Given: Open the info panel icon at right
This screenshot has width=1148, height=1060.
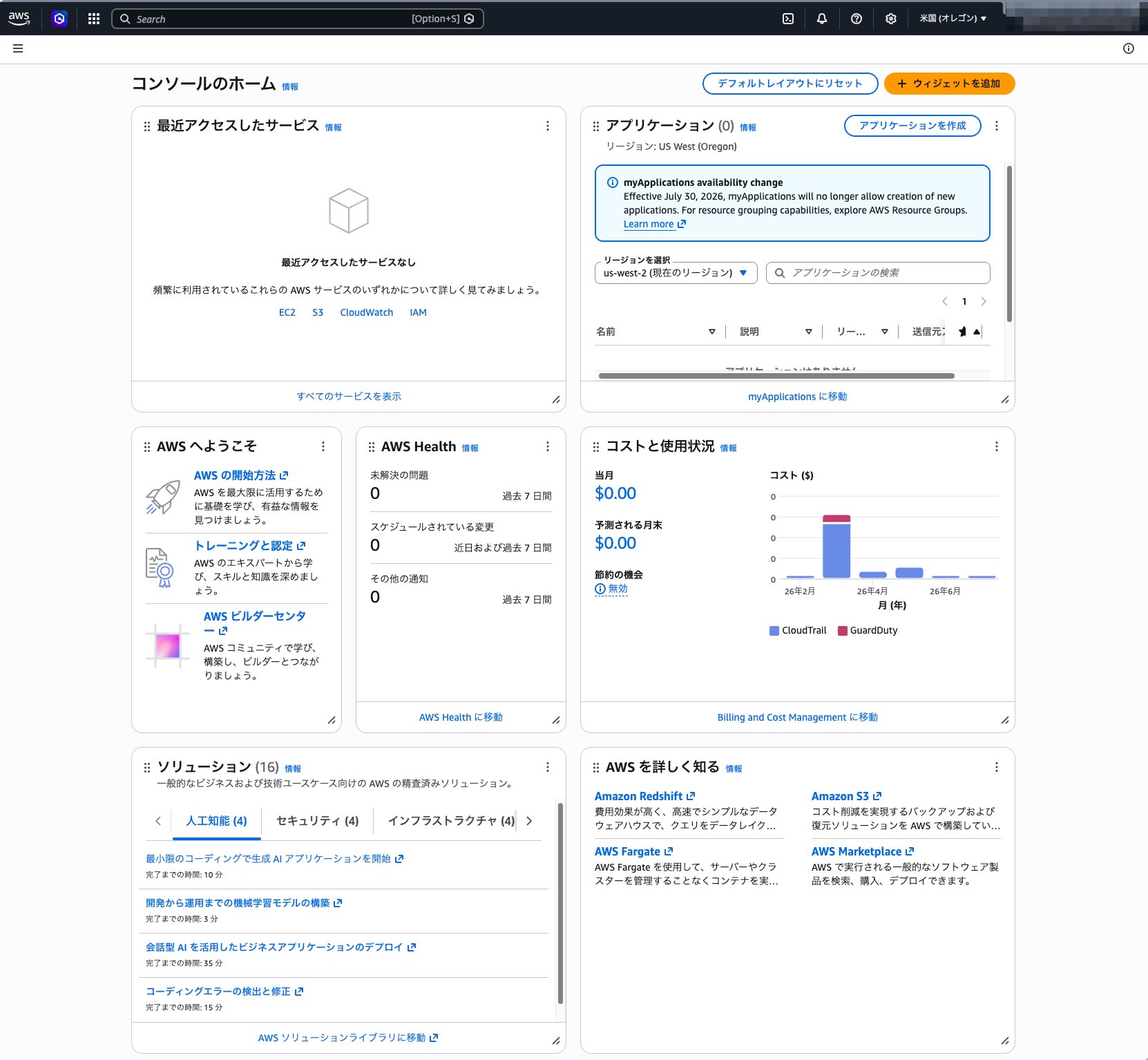Looking at the screenshot, I should click(x=1129, y=48).
